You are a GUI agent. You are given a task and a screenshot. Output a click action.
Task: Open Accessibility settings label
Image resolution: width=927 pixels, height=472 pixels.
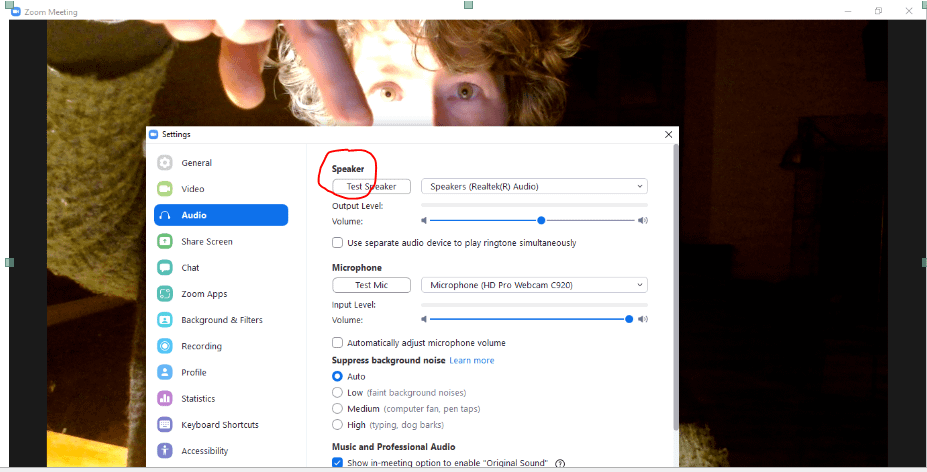pyautogui.click(x=205, y=451)
